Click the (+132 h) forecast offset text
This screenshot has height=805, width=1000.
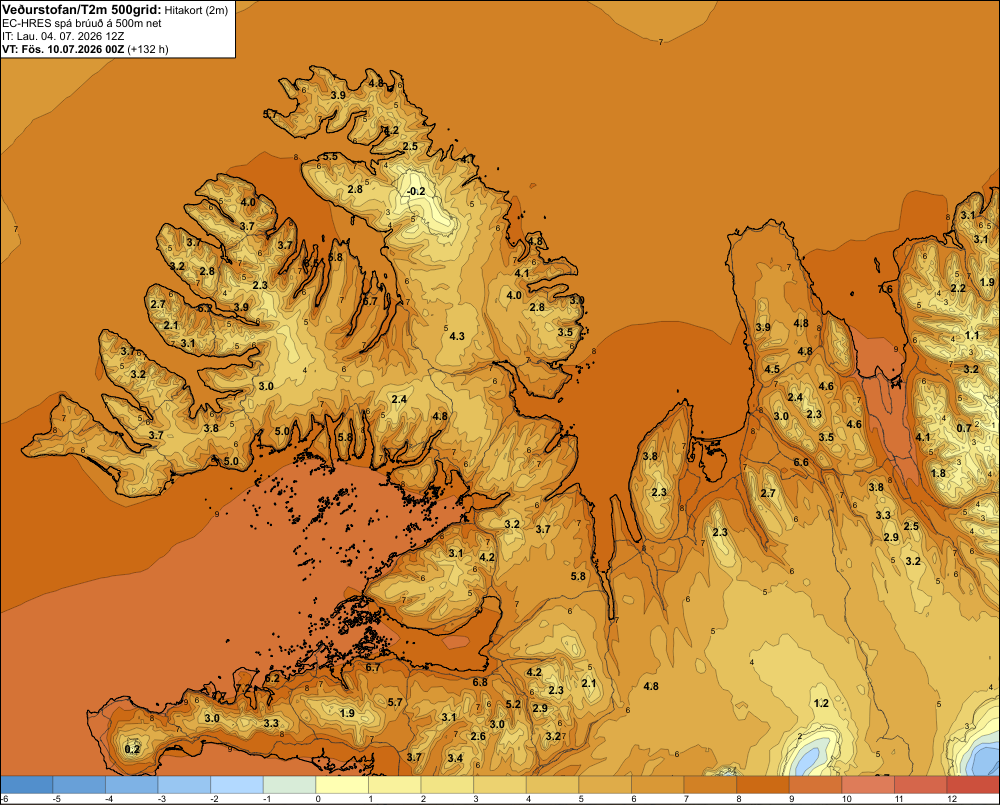coord(148,49)
